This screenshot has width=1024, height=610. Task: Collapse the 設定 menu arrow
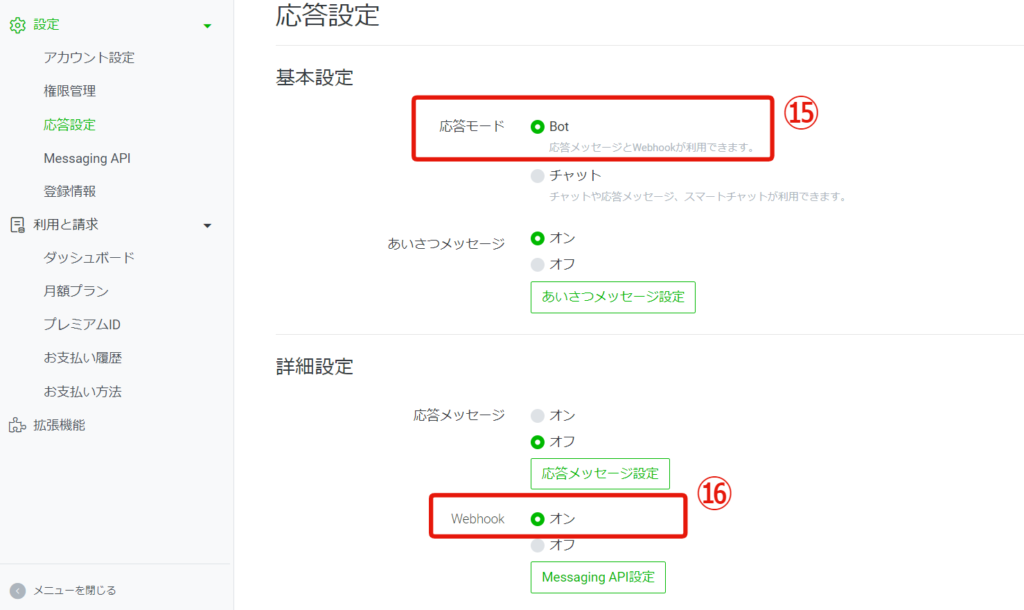(207, 26)
